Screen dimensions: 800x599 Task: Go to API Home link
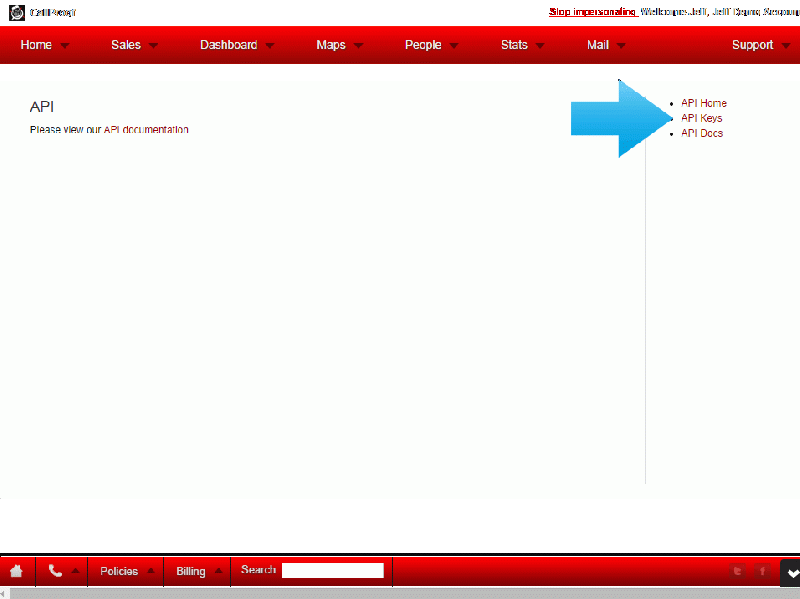click(704, 103)
